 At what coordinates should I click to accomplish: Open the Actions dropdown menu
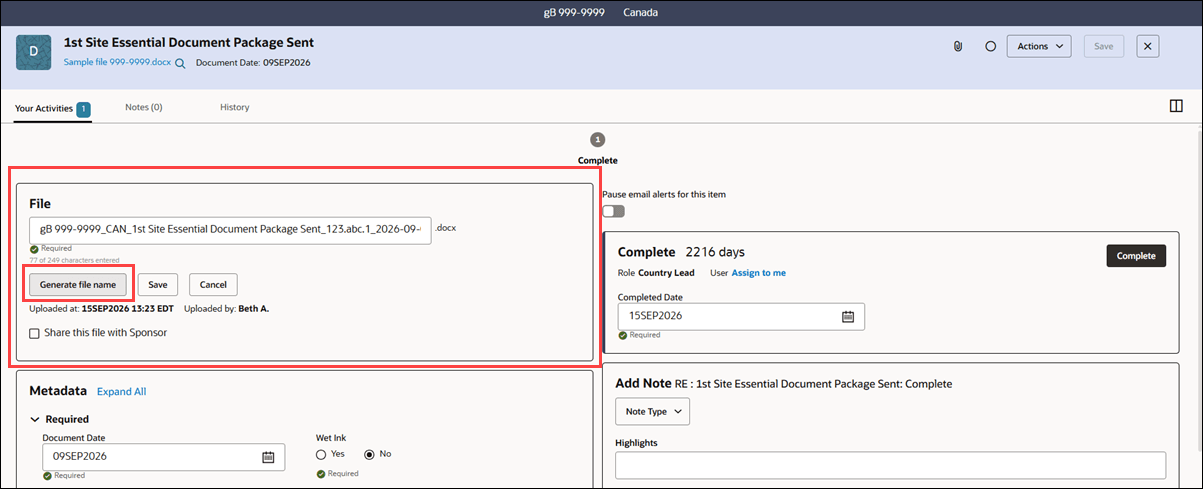coord(1039,46)
